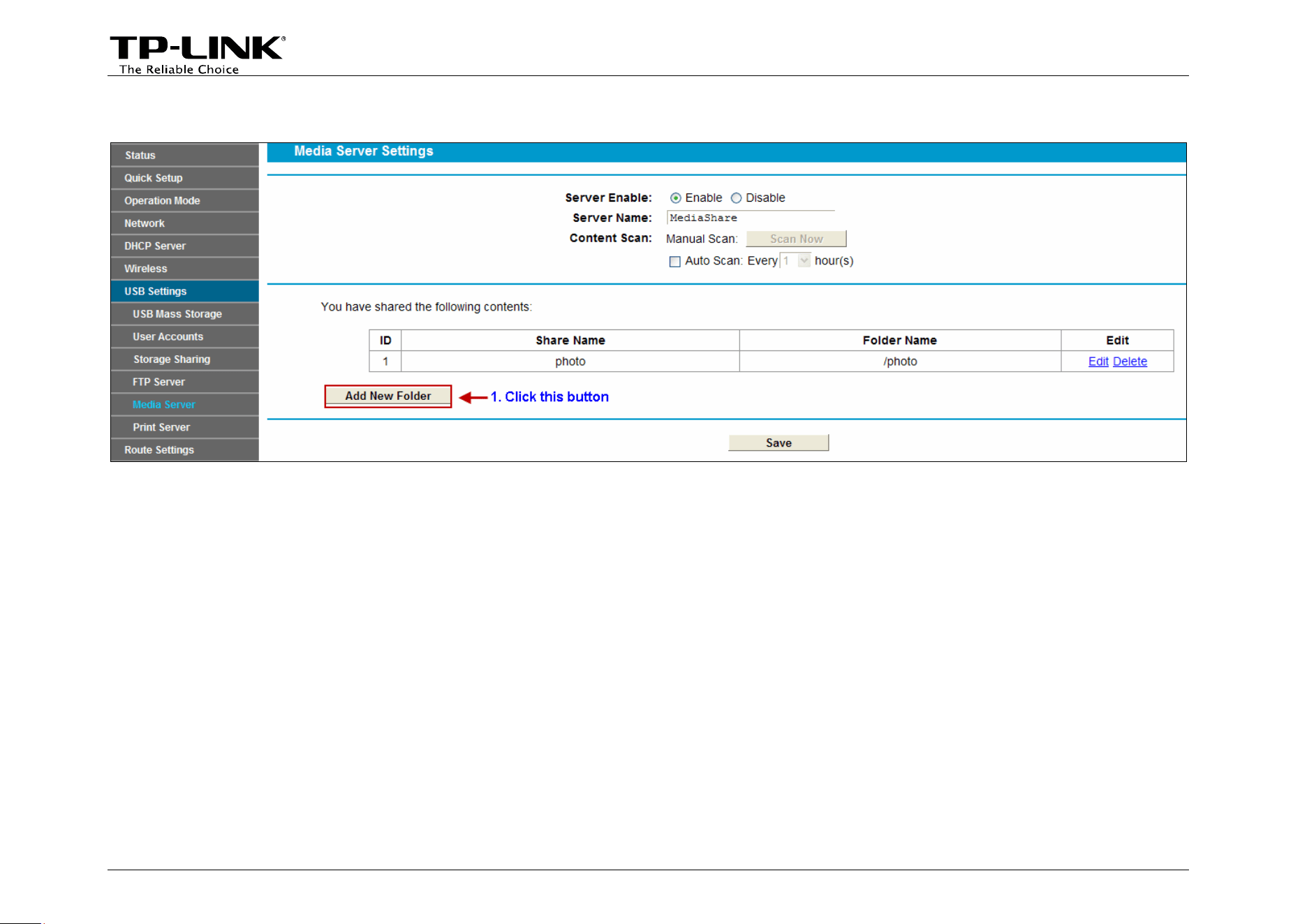1307x924 pixels.
Task: Tick the Auto Scan checkbox
Action: click(x=674, y=262)
